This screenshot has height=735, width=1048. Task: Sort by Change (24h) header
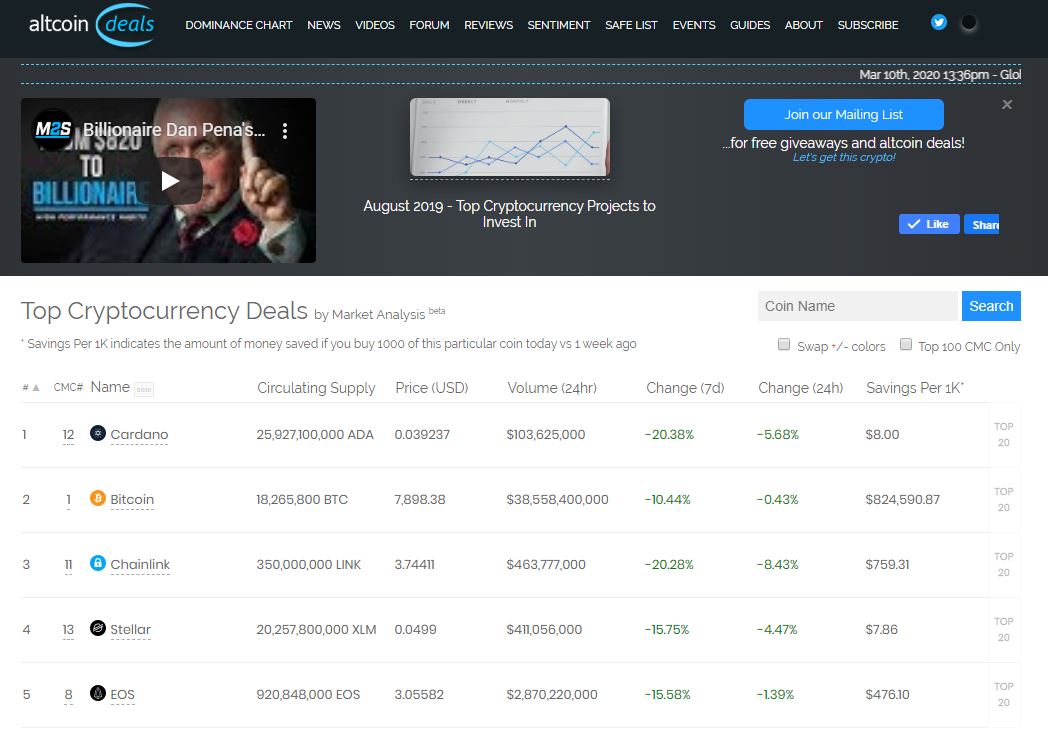point(801,388)
